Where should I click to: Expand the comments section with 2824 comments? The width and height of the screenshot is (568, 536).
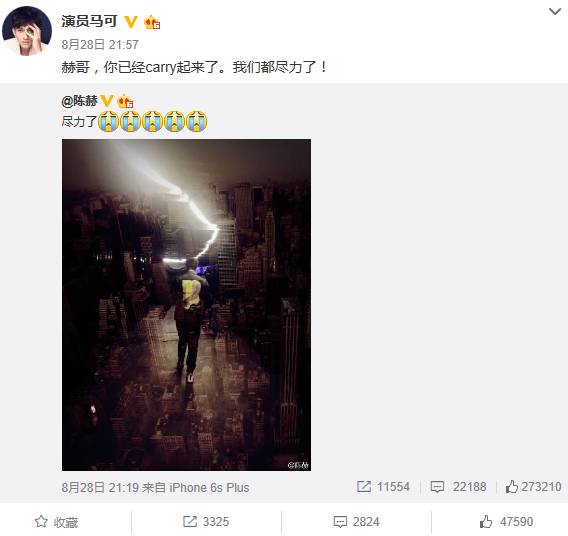coord(356,522)
